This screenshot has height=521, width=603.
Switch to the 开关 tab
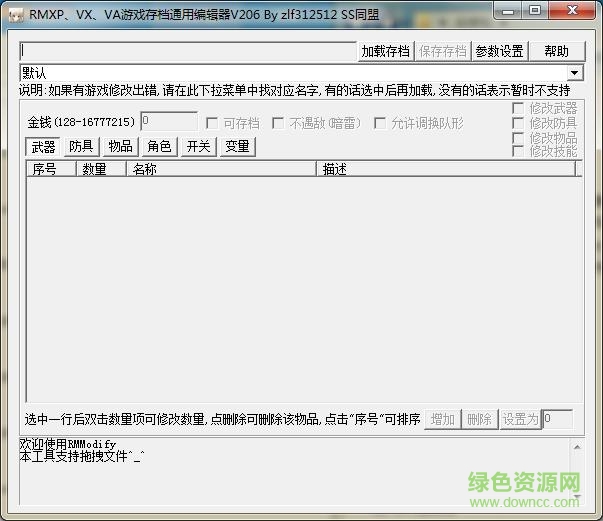coord(199,146)
